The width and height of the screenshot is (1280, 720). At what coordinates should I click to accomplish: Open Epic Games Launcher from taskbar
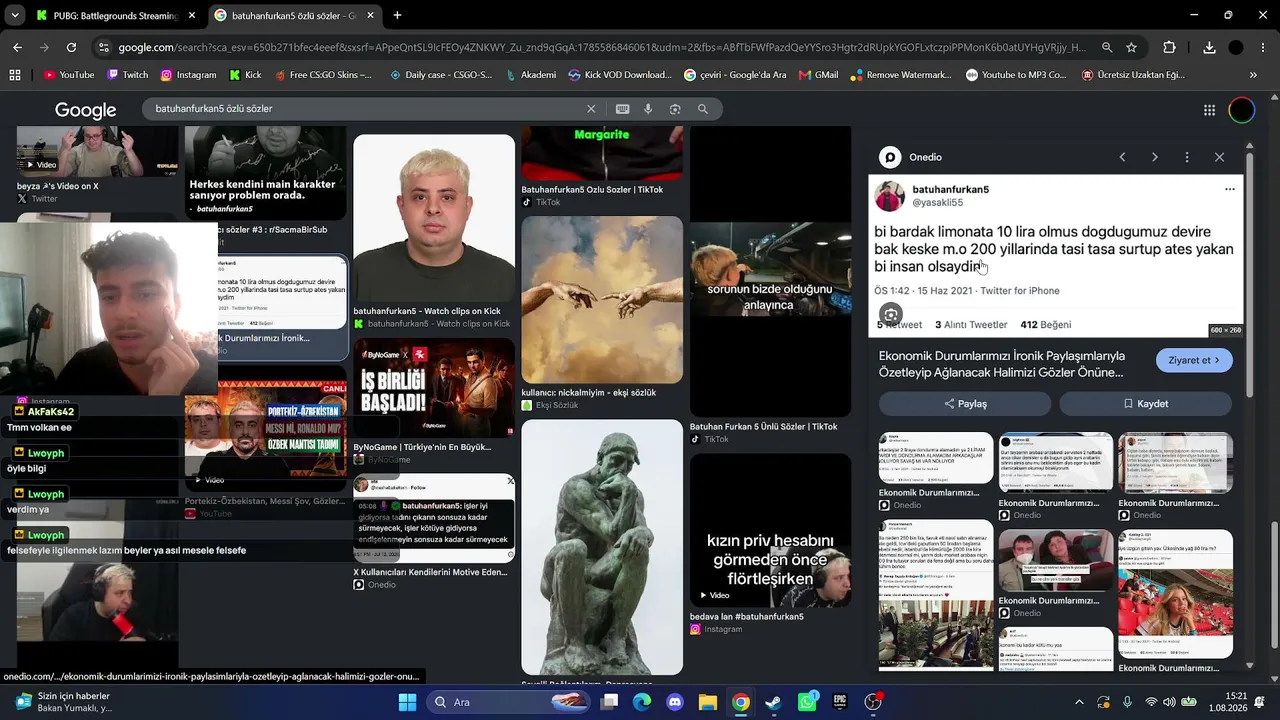[x=840, y=702]
